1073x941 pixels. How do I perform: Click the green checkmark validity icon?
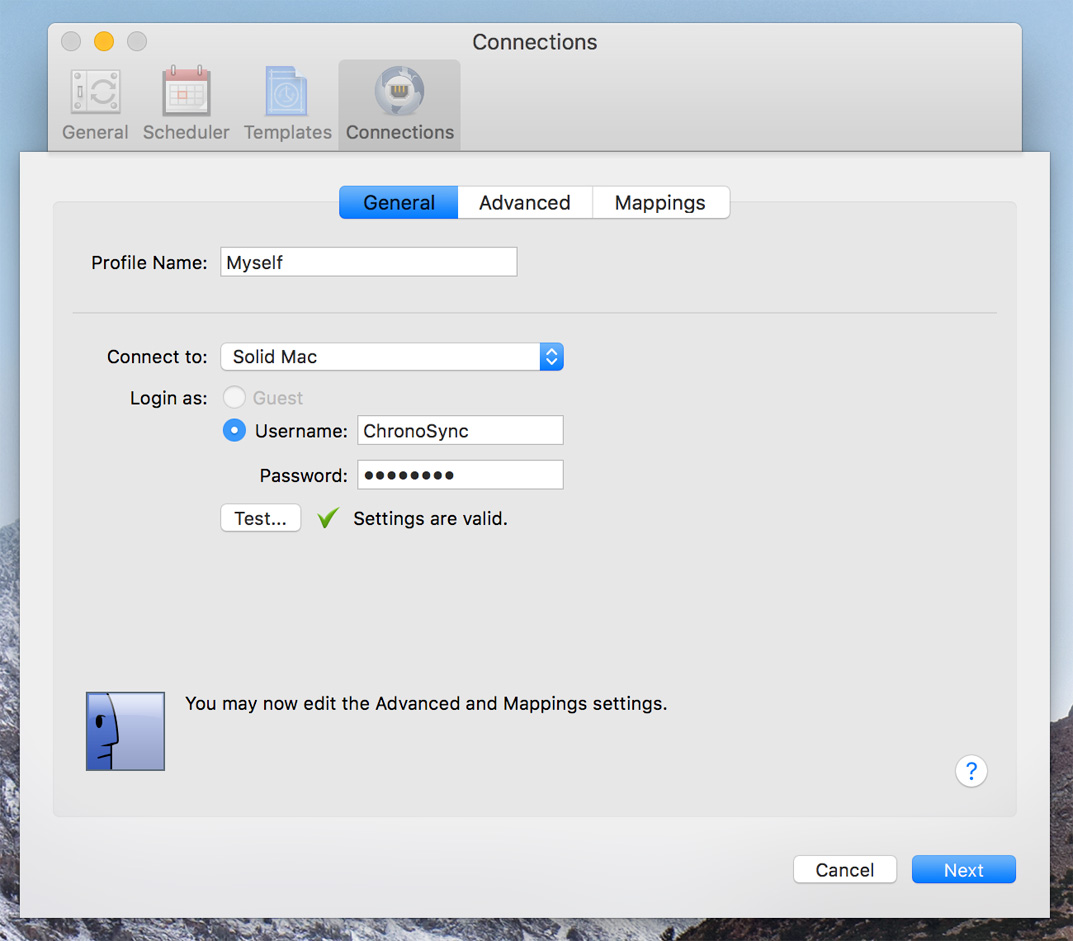pyautogui.click(x=328, y=518)
